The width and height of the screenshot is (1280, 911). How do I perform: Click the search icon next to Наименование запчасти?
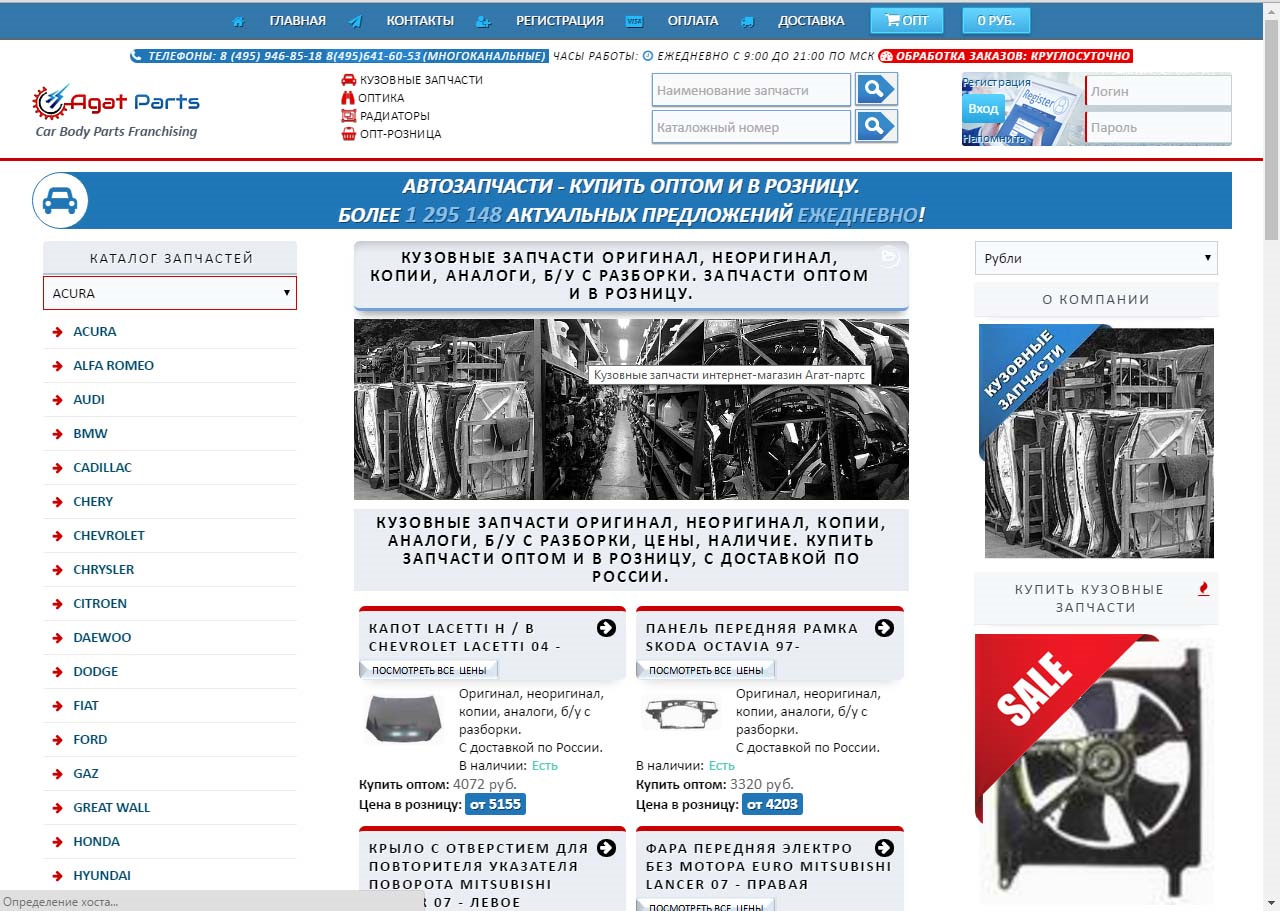[877, 89]
